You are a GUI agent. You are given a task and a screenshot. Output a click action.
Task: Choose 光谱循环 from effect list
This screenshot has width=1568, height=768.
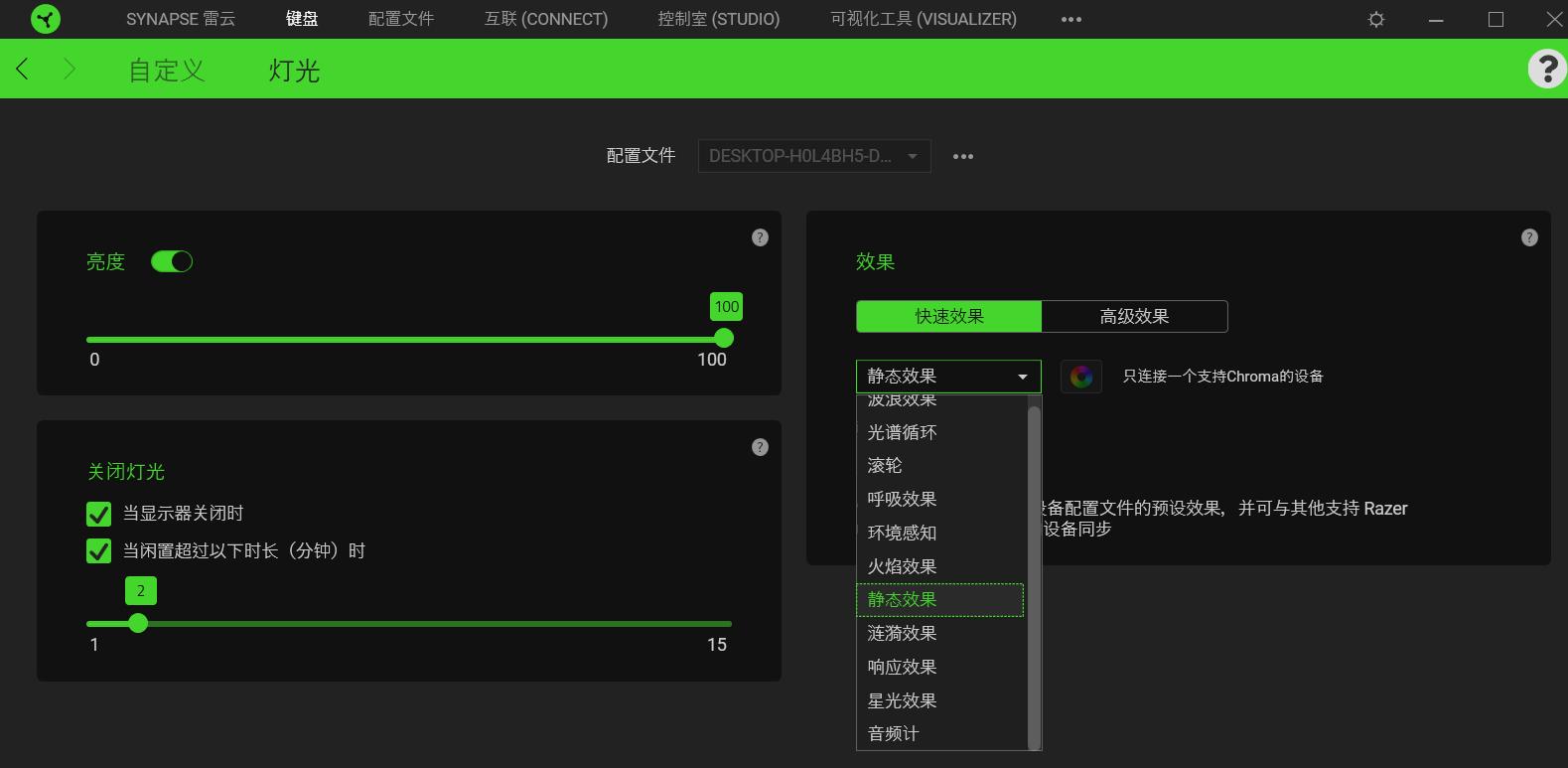click(x=940, y=432)
